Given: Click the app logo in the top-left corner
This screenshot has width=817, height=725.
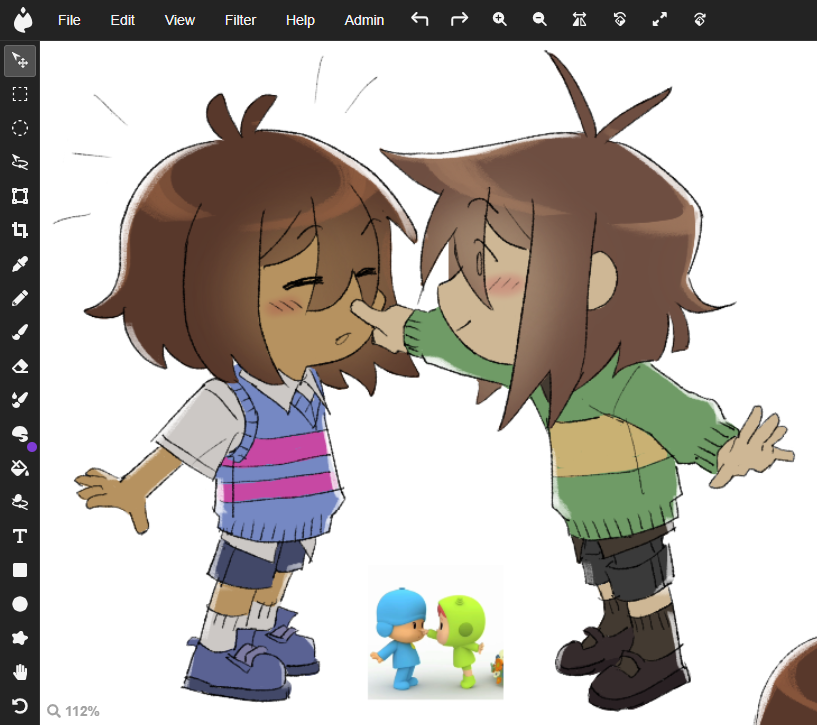Looking at the screenshot, I should [x=22, y=20].
